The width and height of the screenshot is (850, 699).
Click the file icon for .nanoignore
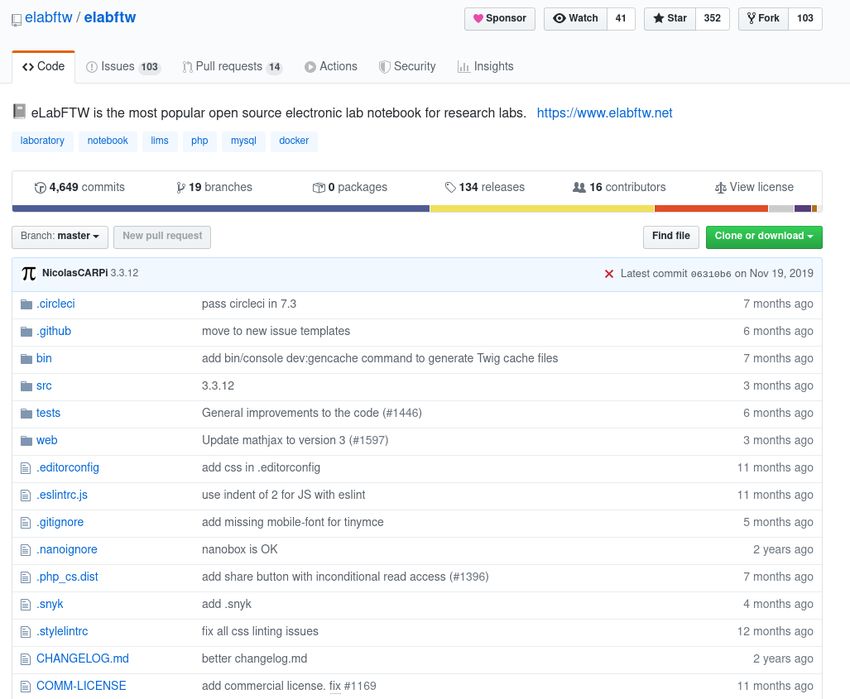[x=25, y=550]
